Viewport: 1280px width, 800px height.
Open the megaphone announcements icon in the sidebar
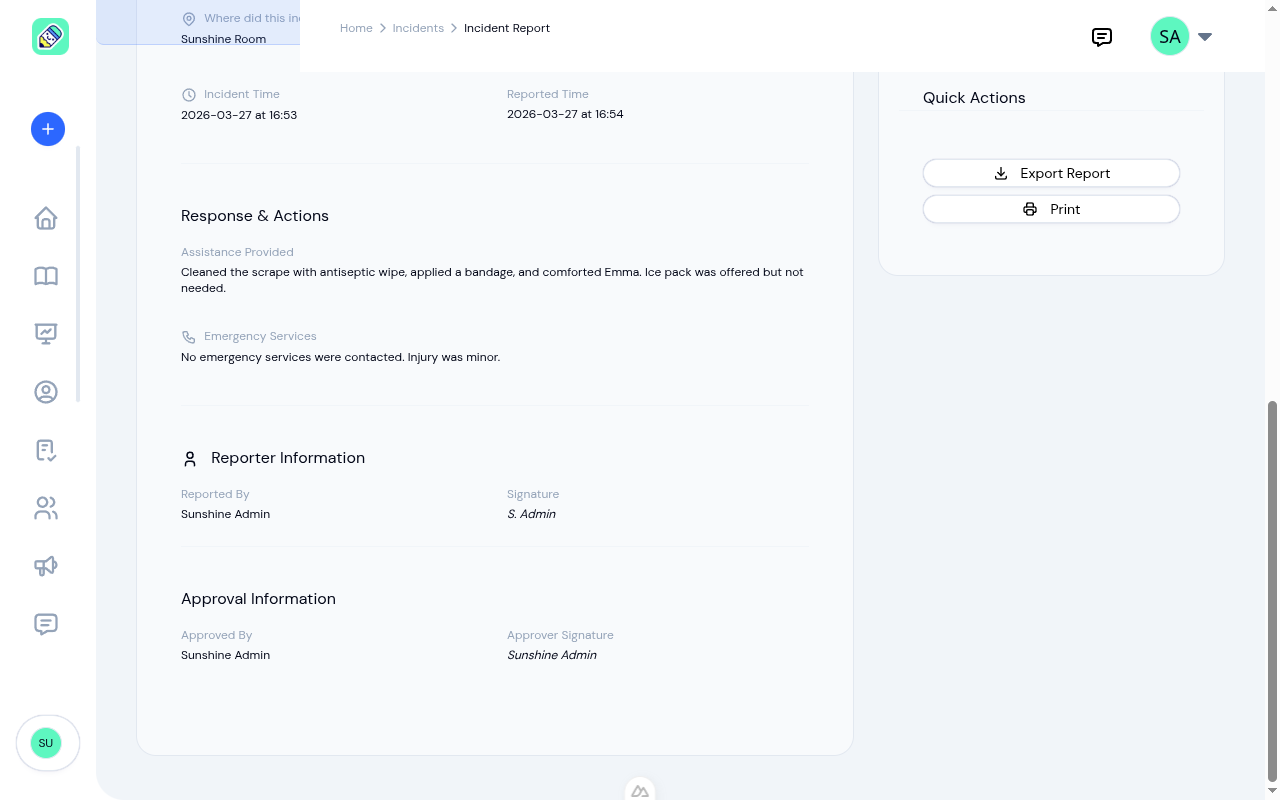pyautogui.click(x=46, y=566)
